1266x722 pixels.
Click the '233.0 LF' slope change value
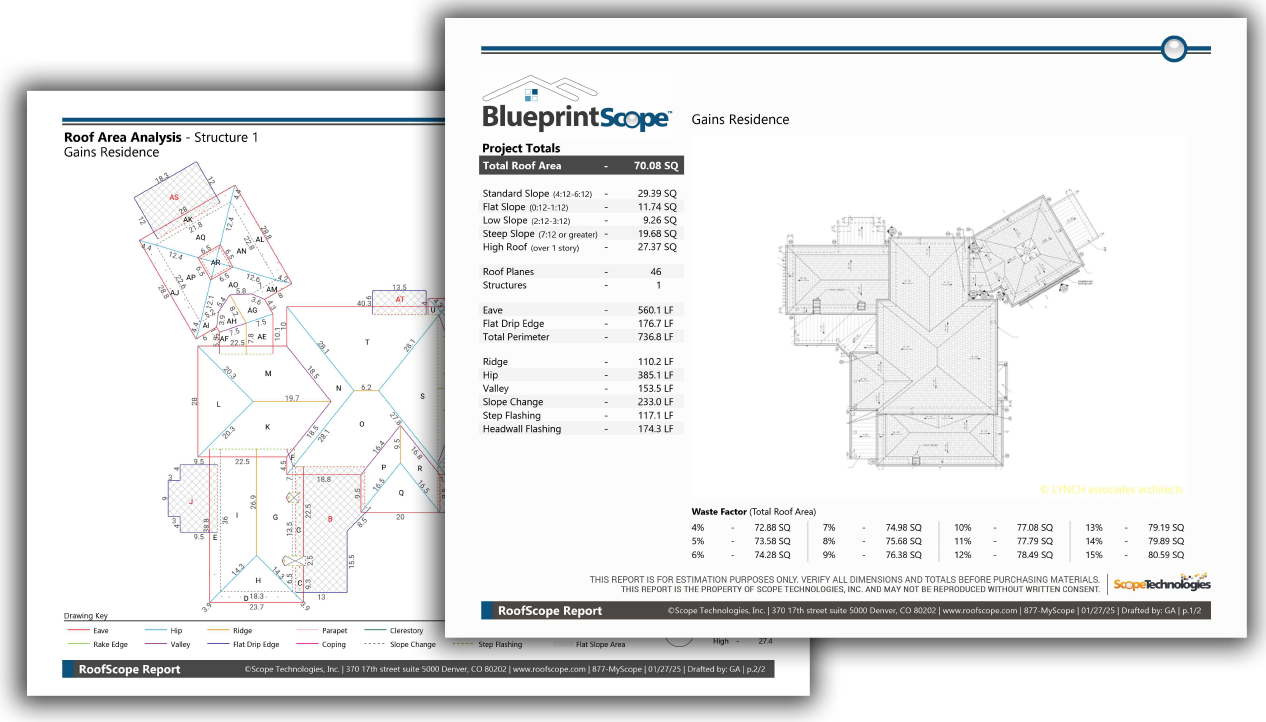[655, 402]
